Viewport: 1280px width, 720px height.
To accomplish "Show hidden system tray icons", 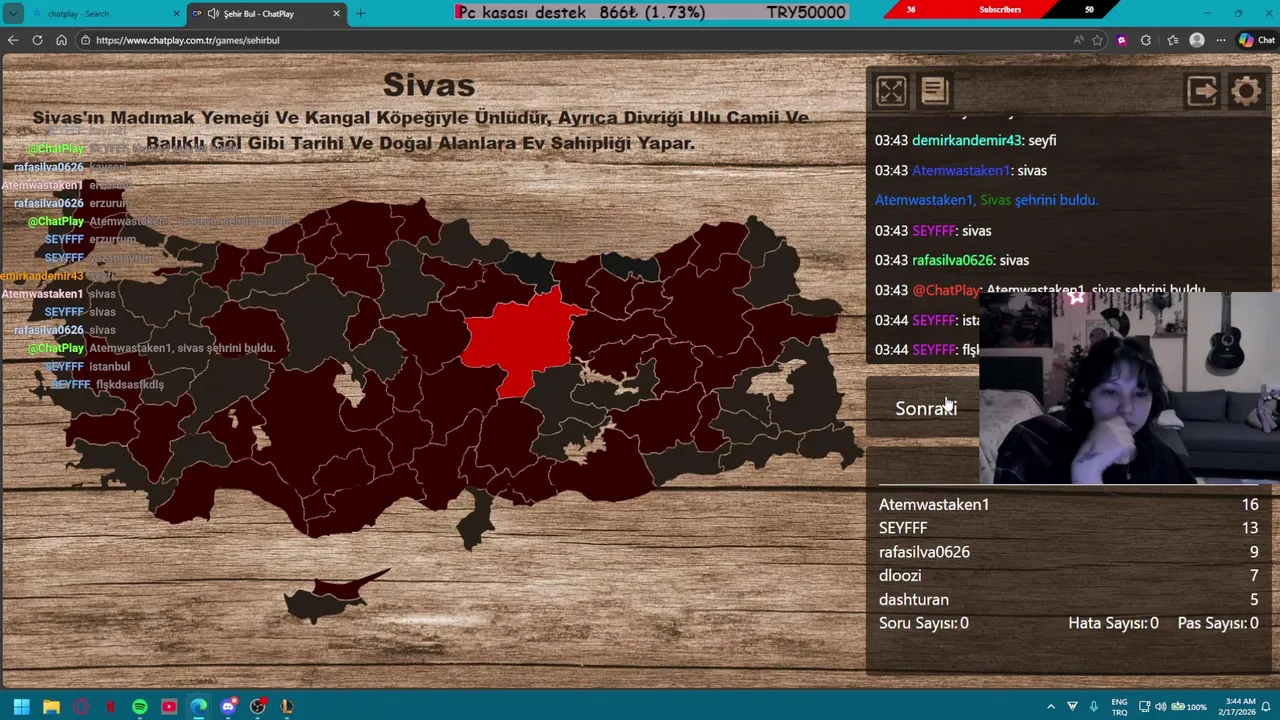I will pyautogui.click(x=1051, y=706).
